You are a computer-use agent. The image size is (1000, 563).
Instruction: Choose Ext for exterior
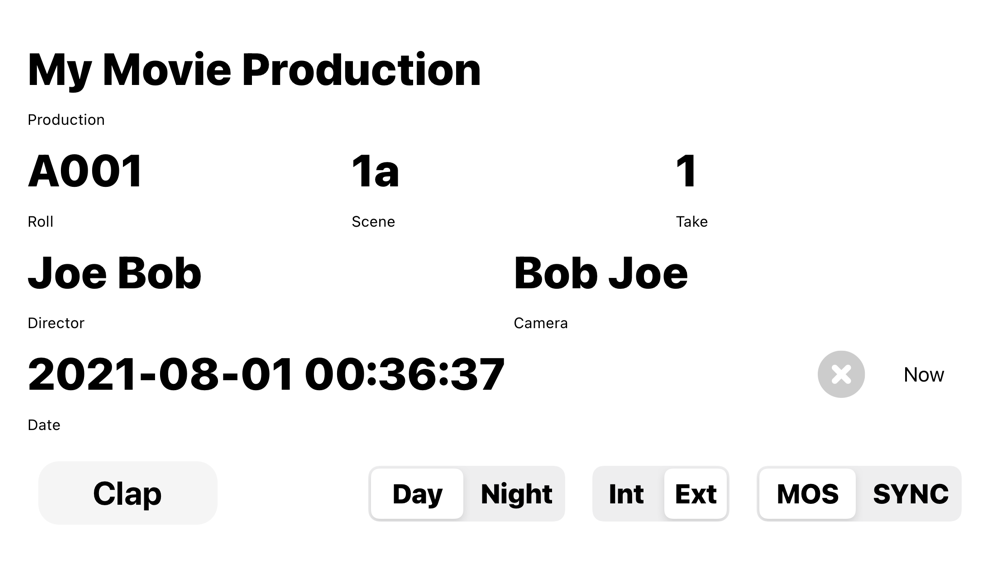tap(696, 494)
